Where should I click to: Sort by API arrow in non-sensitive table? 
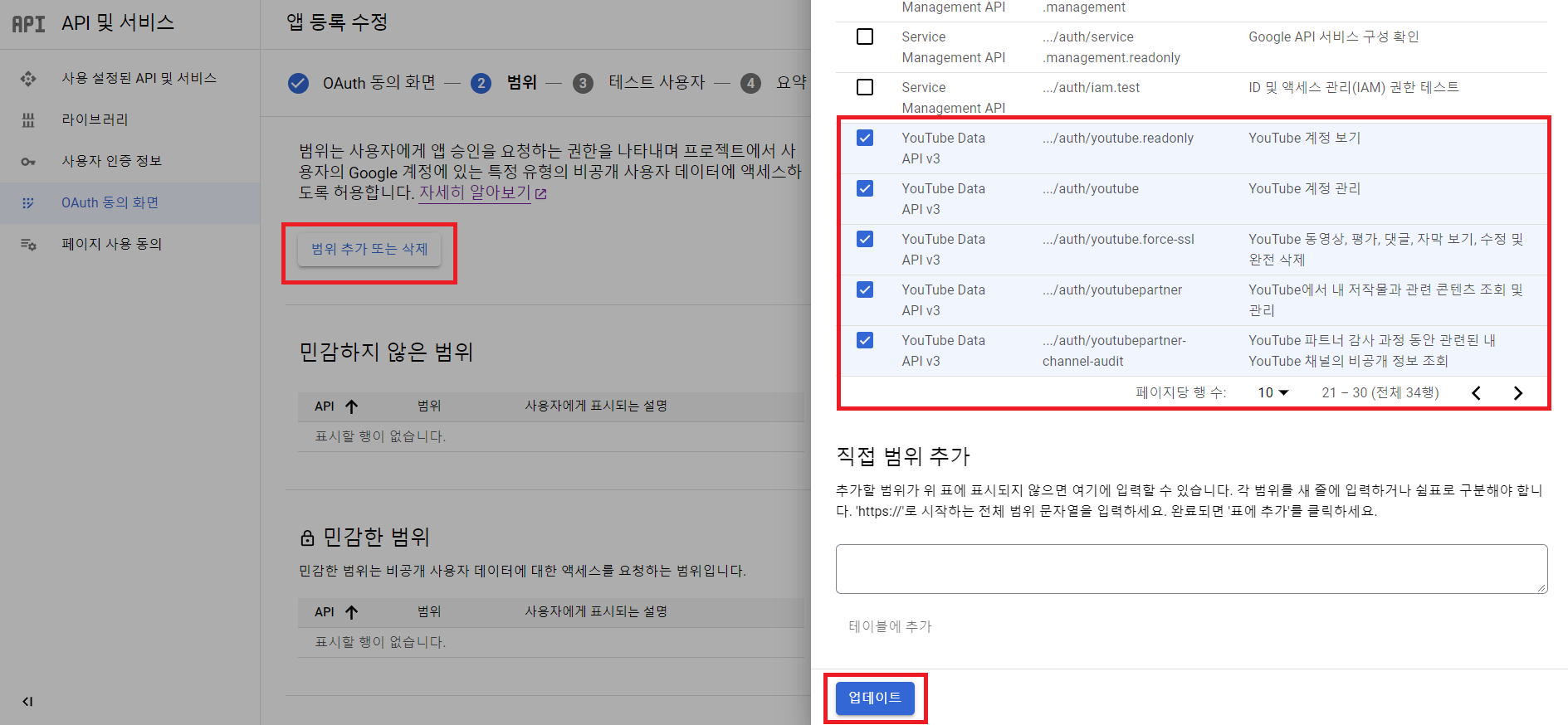coord(352,406)
